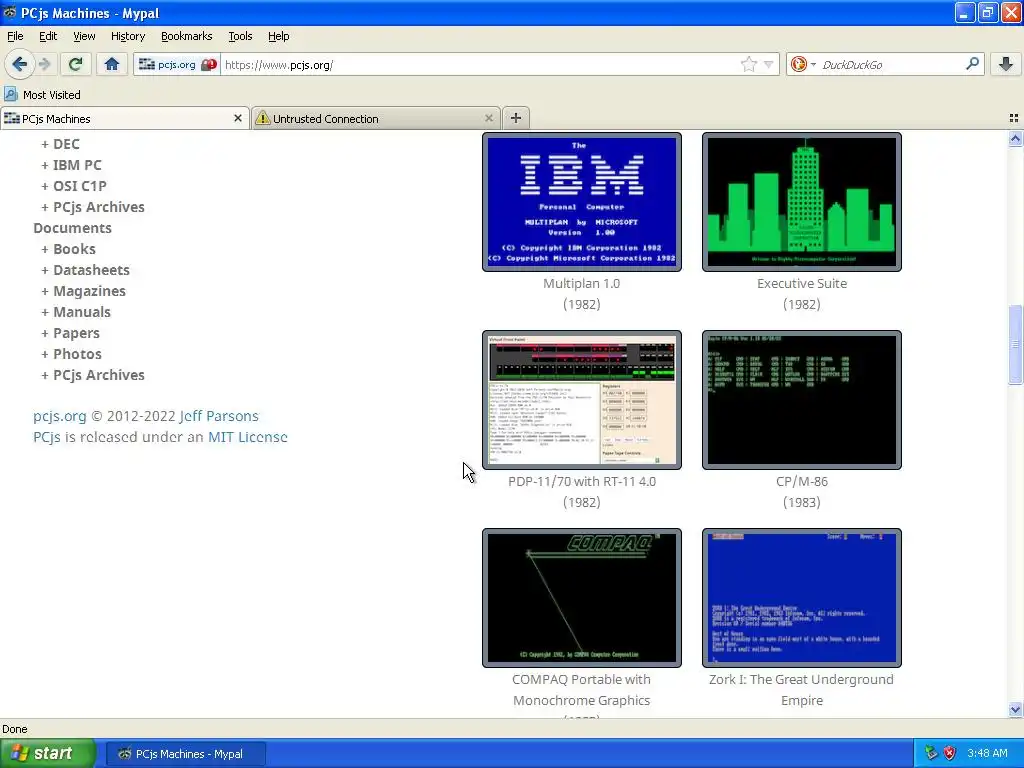Close the Untrusted Connection tab
1024x768 pixels.
pos(488,118)
